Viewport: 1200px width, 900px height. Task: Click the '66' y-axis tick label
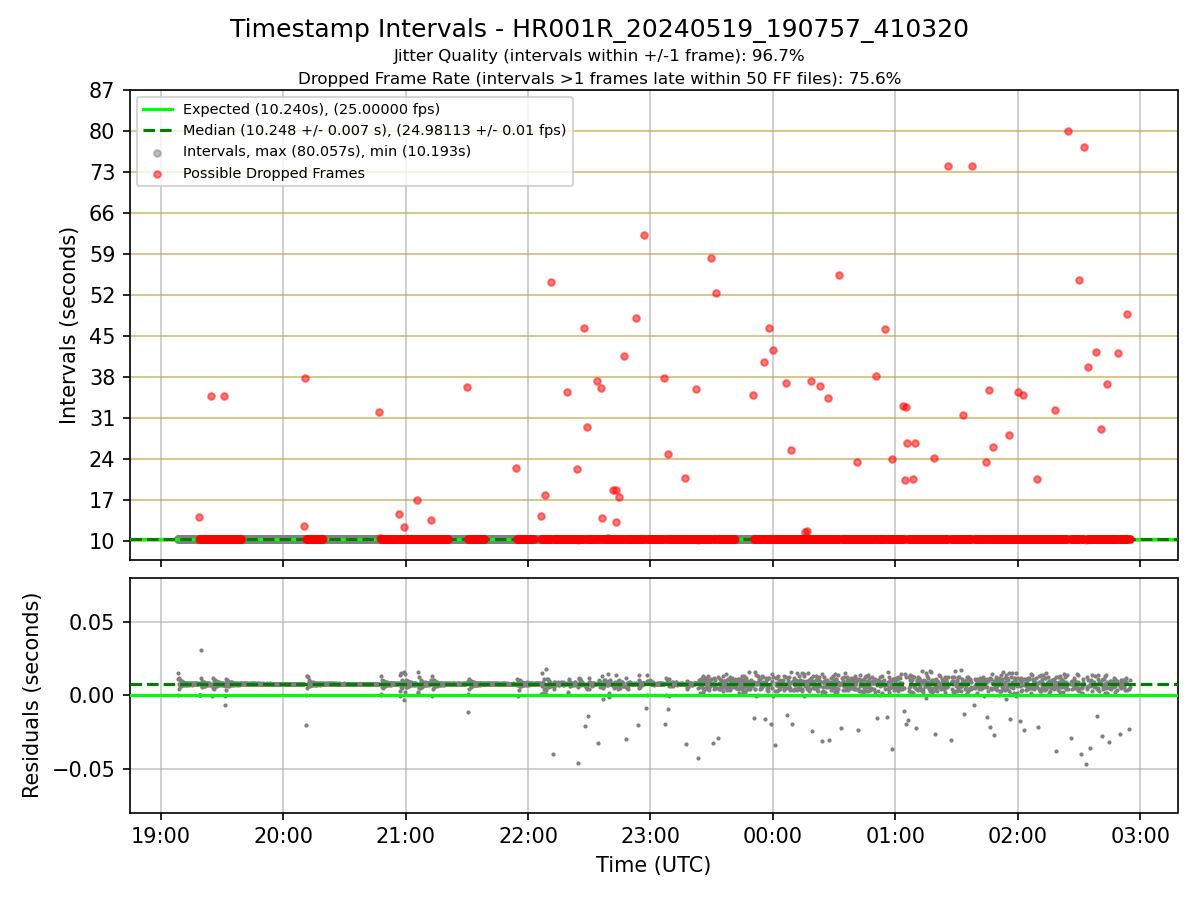pyautogui.click(x=103, y=213)
